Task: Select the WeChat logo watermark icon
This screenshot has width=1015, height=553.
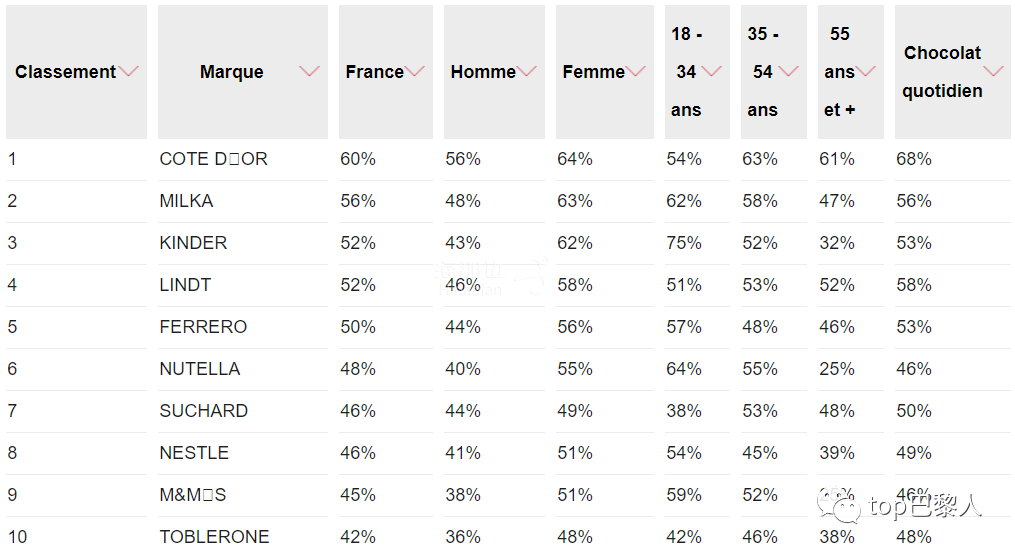Action: coord(838,506)
